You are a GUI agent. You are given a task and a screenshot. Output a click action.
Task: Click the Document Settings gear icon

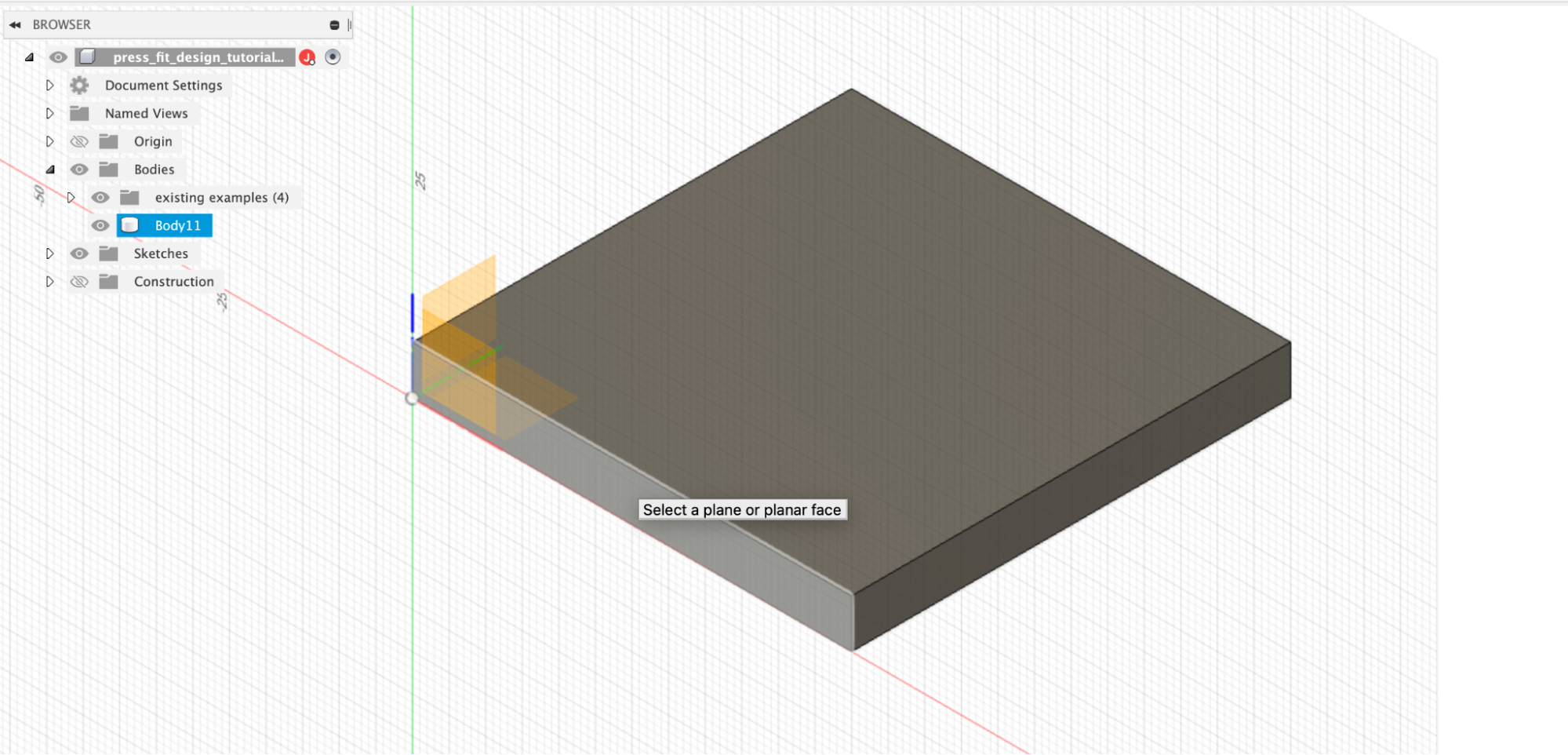(x=79, y=85)
